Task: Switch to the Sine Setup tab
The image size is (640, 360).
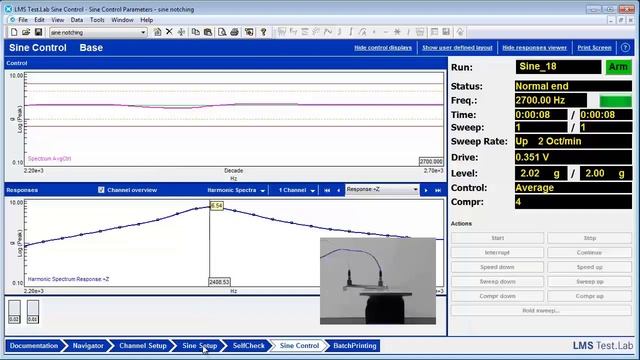Action: (199, 346)
